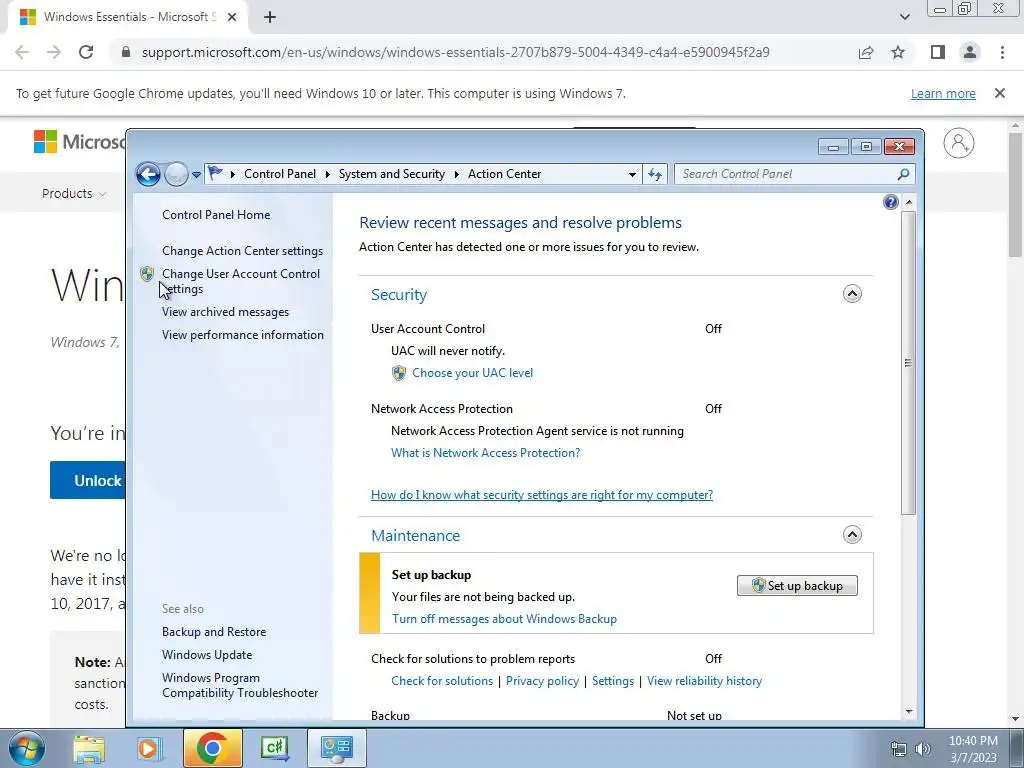The height and width of the screenshot is (768, 1024).
Task: Refresh the Control Panel address bar
Action: tap(655, 174)
